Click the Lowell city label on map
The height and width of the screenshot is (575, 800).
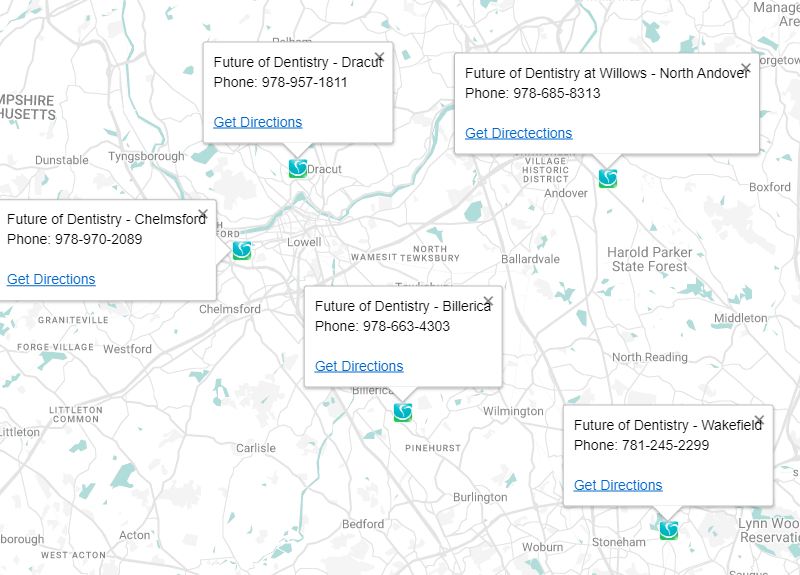304,242
